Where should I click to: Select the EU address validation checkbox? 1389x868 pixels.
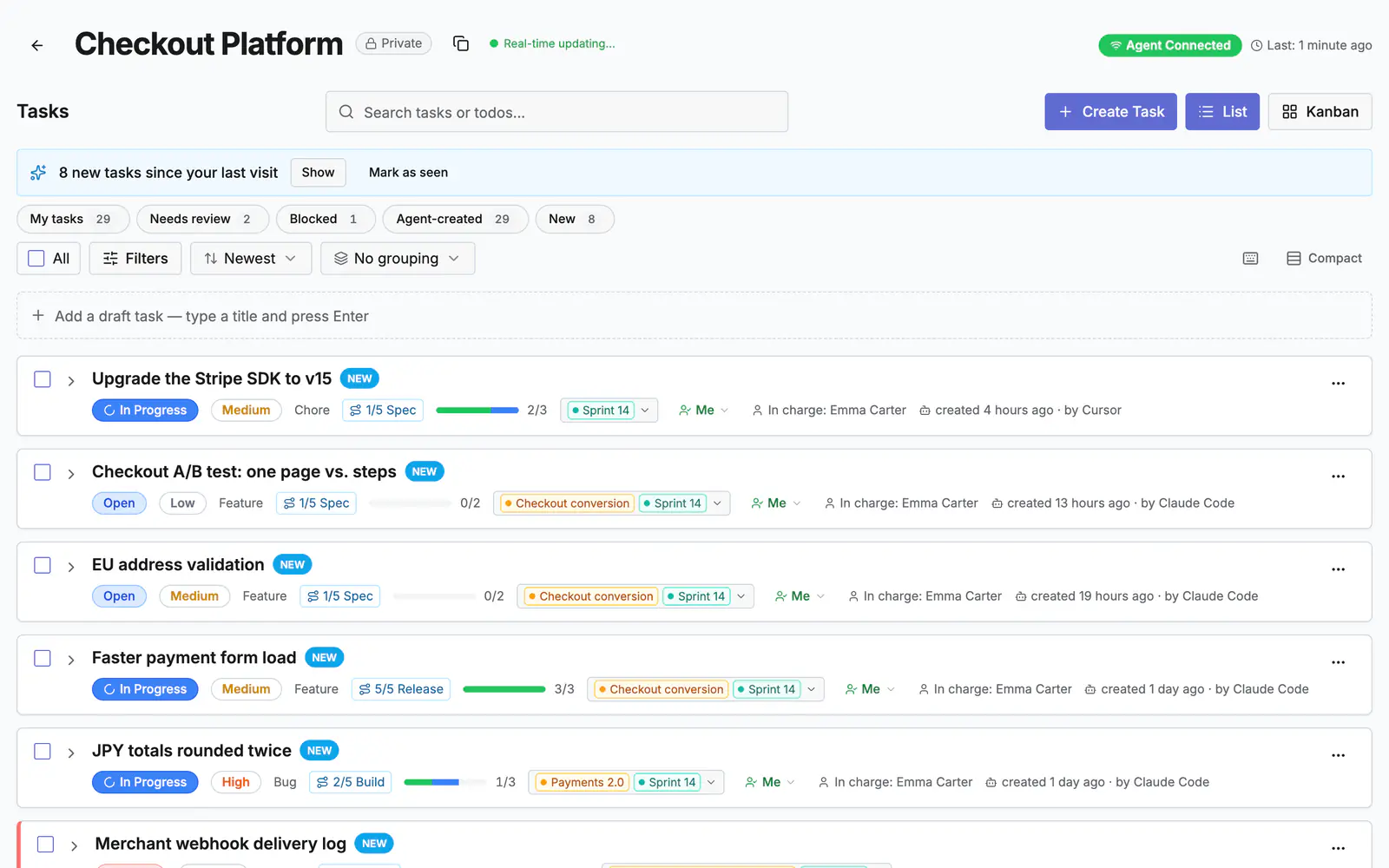tap(43, 565)
